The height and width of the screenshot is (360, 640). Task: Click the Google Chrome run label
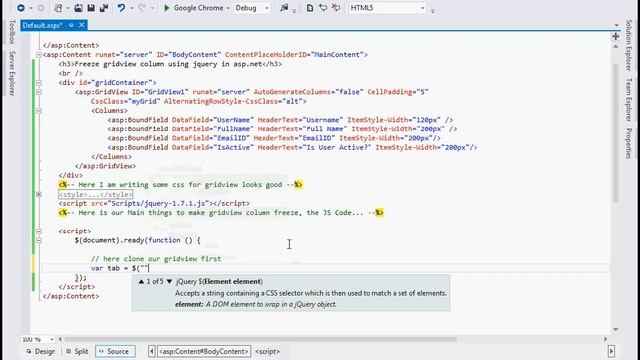pyautogui.click(x=198, y=8)
